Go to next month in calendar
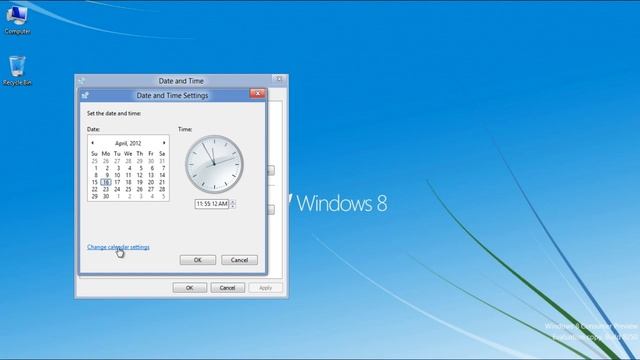This screenshot has width=640, height=360. [x=164, y=143]
